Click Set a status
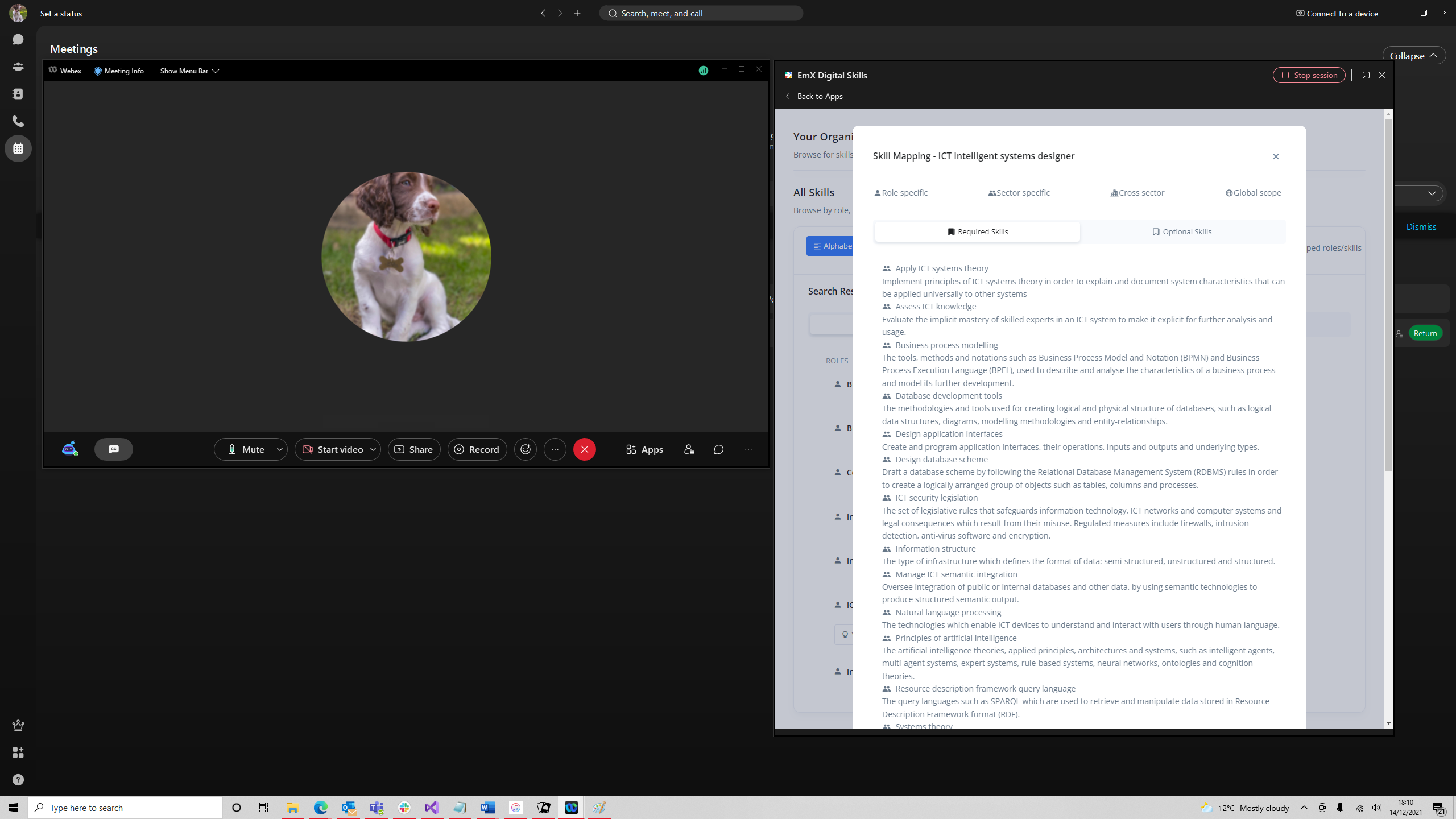This screenshot has height=819, width=1456. coord(61,14)
